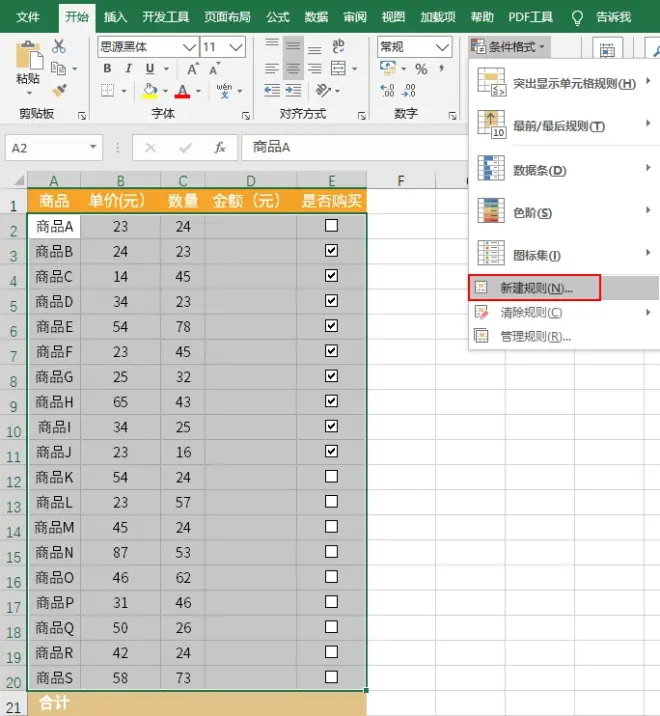Open the 文件 tab
Screen dimensions: 660x716
28,17
